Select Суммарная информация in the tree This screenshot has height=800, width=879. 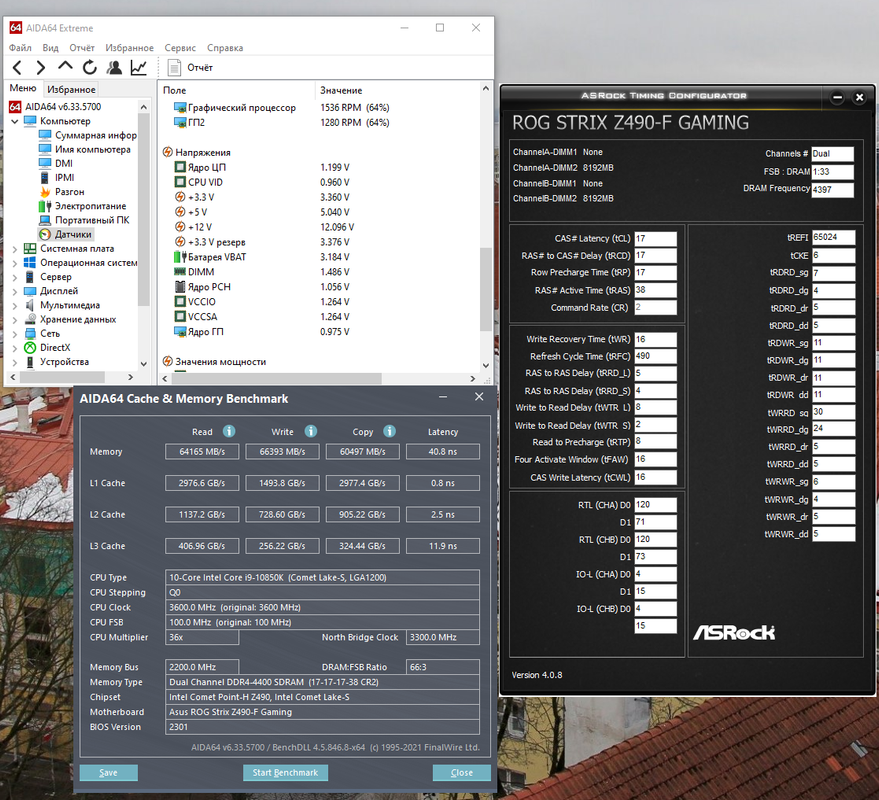(x=88, y=135)
